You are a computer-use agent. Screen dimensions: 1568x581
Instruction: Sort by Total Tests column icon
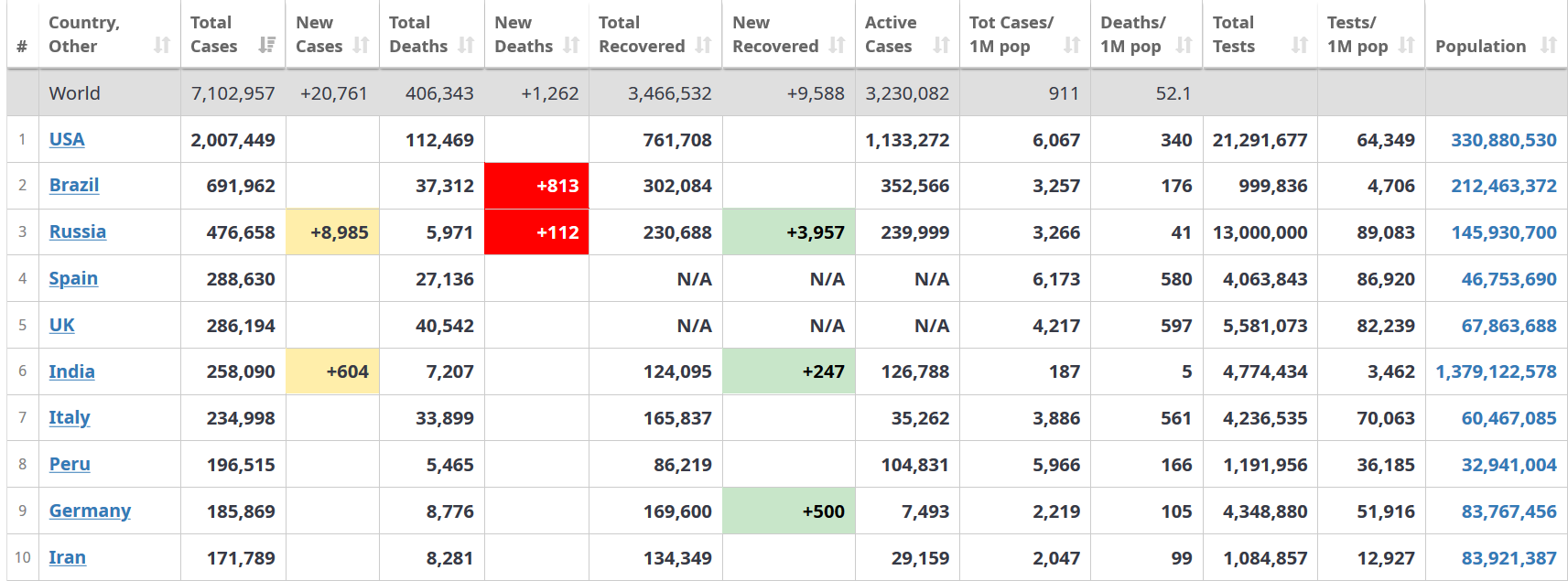point(1299,45)
